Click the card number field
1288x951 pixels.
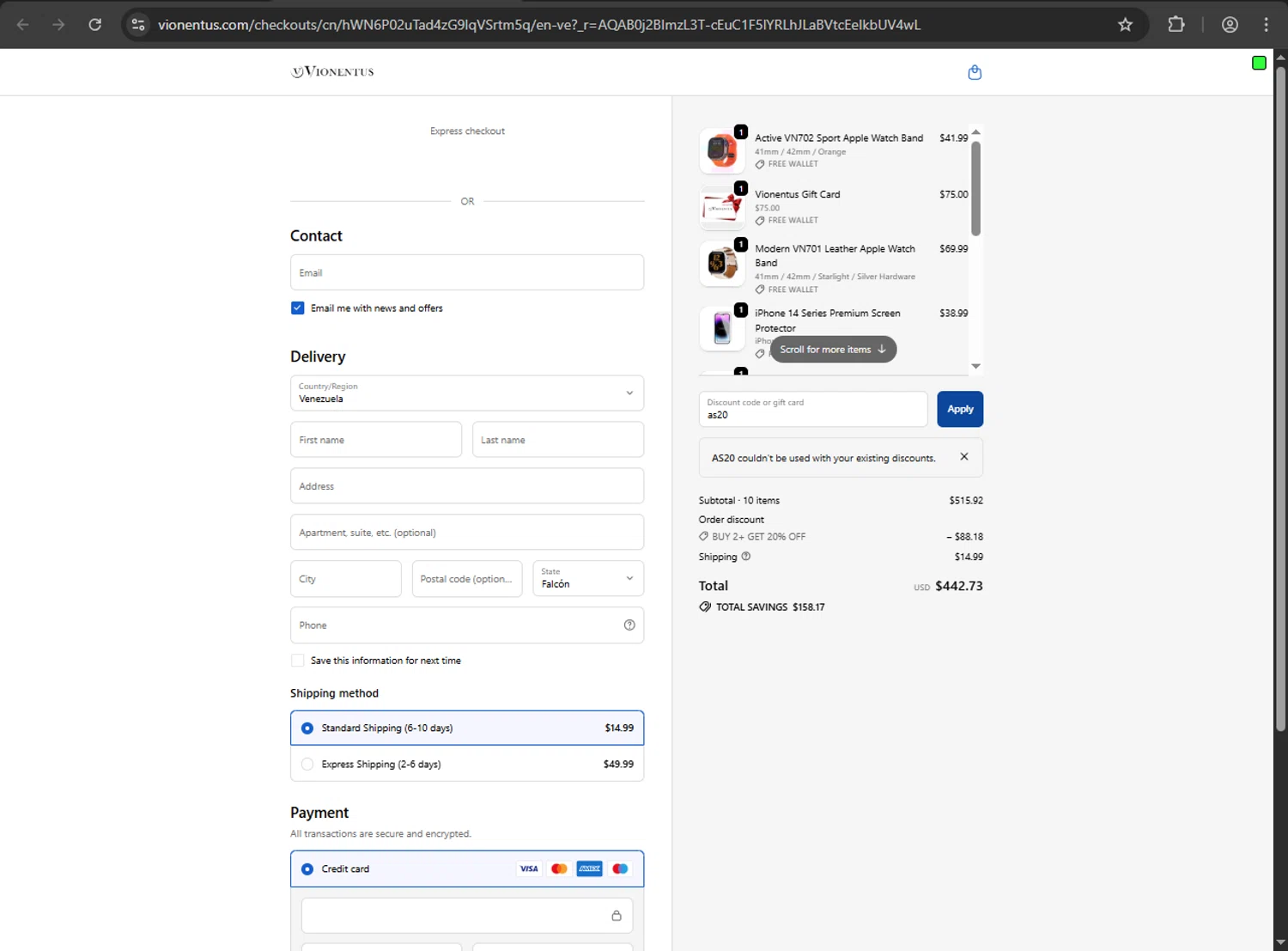click(x=467, y=916)
